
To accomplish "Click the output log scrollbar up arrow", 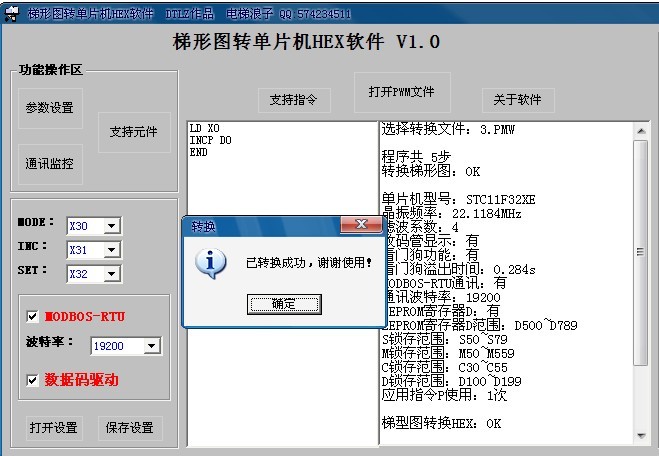I will tap(642, 130).
